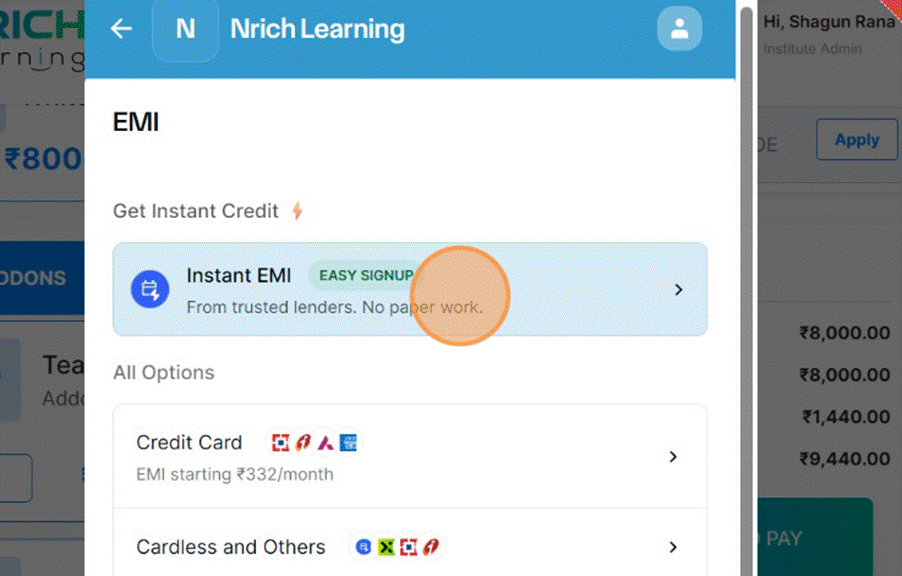Expand the Cardless and Others chevron
This screenshot has height=576, width=902.
coord(673,547)
